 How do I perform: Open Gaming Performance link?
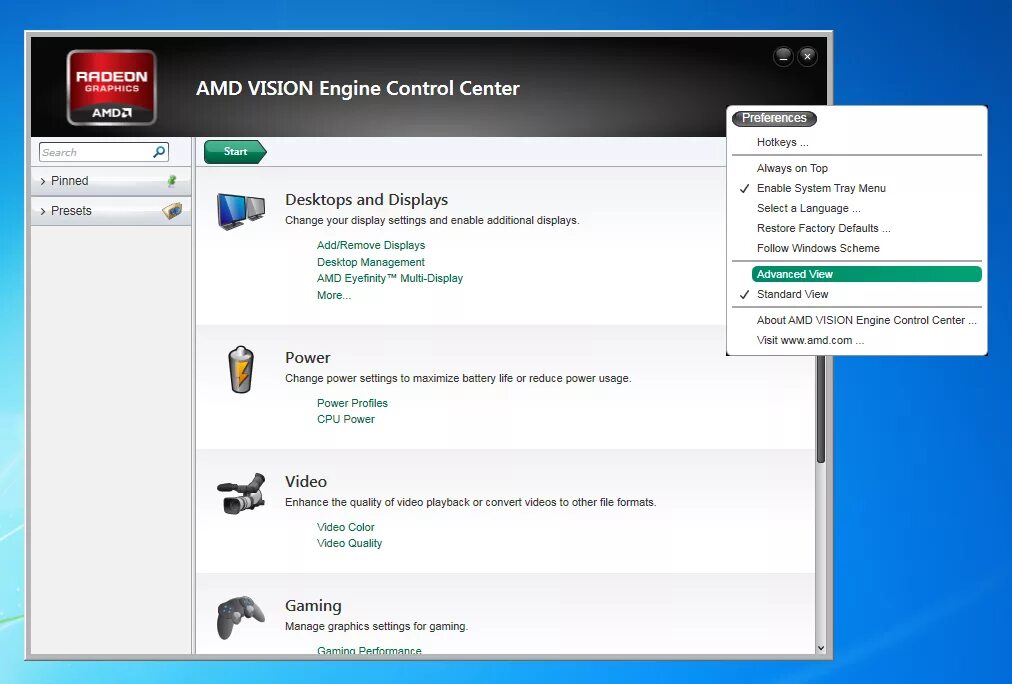[x=369, y=650]
